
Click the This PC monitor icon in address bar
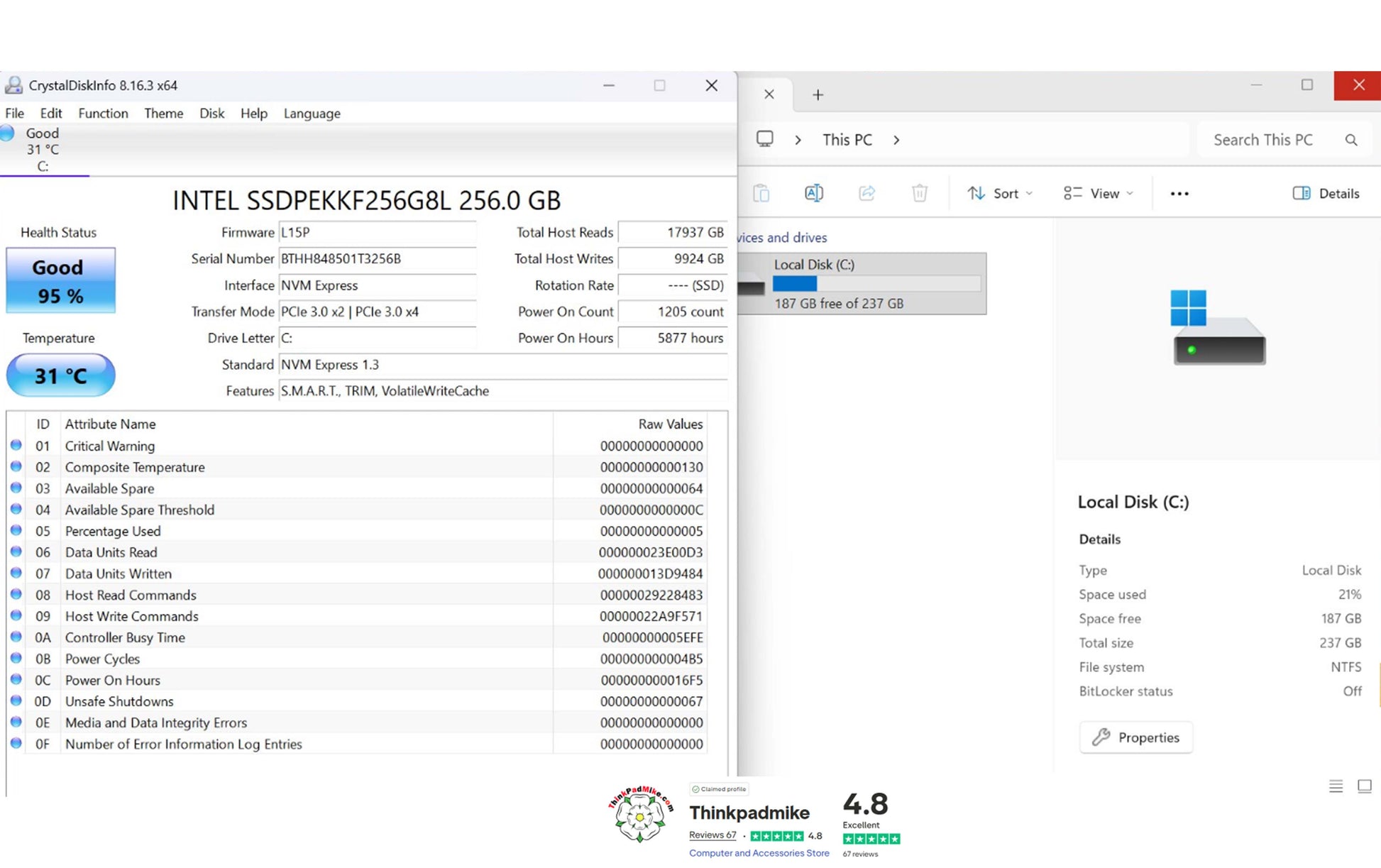pyautogui.click(x=764, y=139)
